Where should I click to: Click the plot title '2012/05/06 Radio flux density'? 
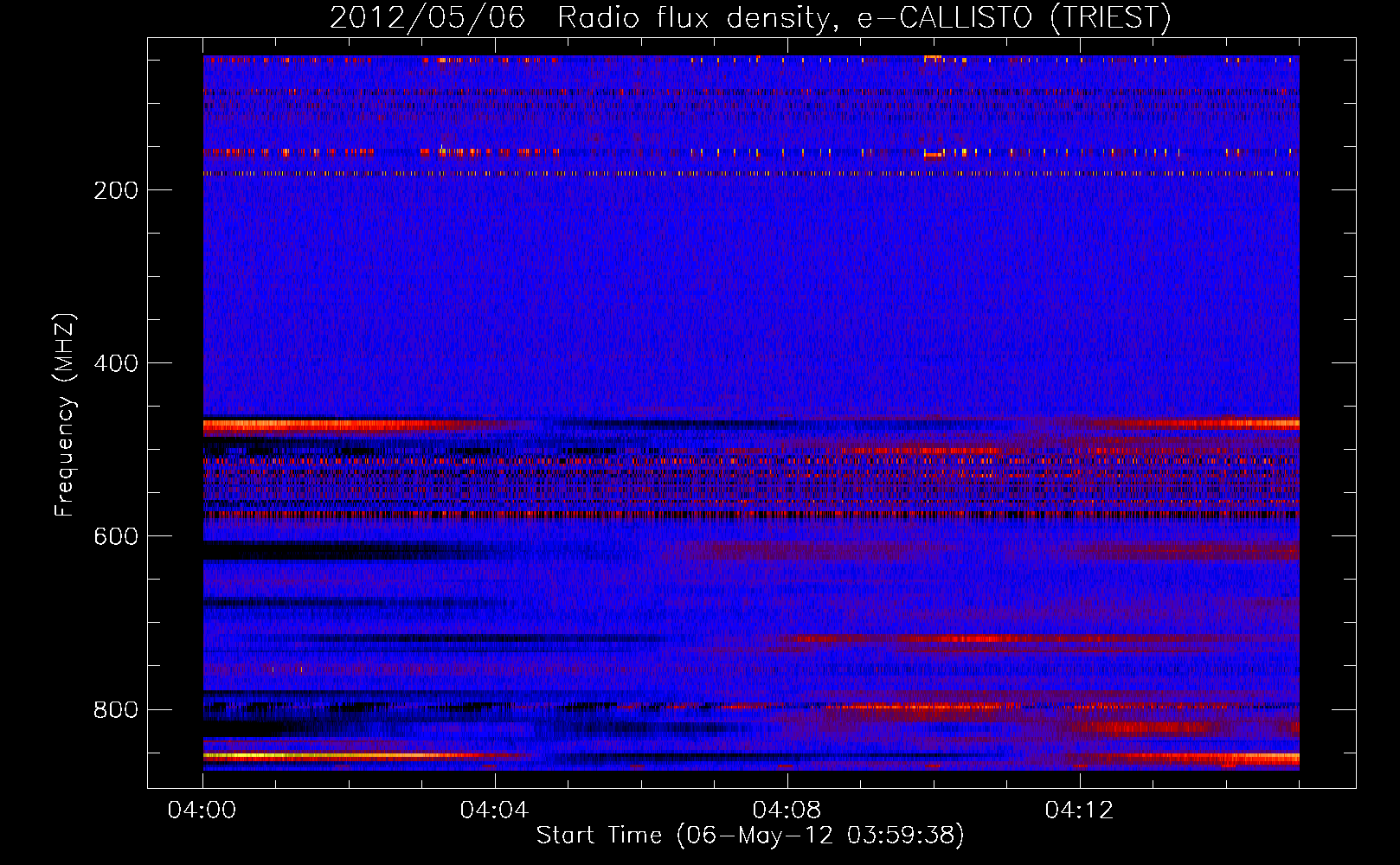tap(749, 17)
